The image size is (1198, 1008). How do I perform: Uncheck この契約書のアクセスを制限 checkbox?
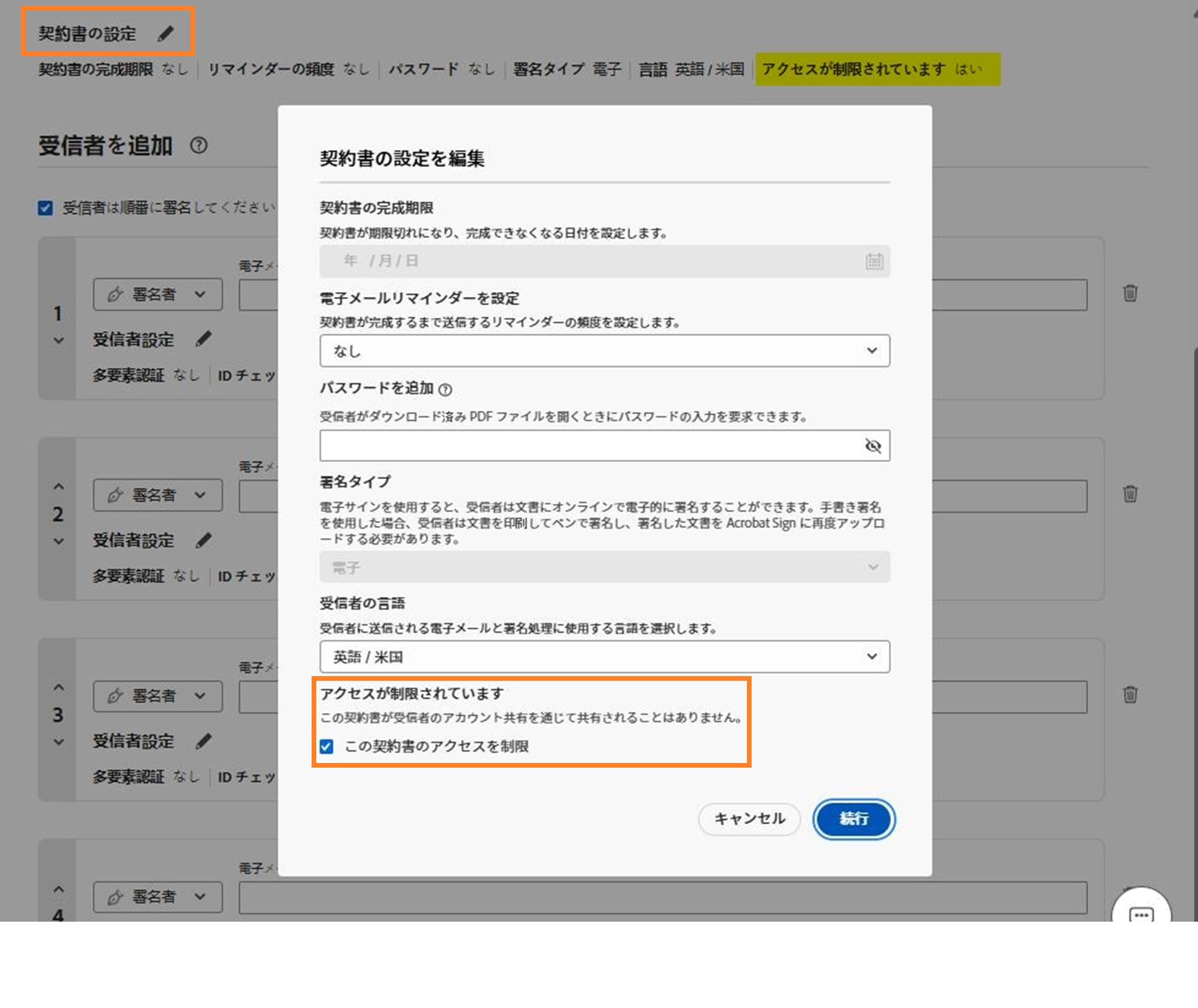327,747
